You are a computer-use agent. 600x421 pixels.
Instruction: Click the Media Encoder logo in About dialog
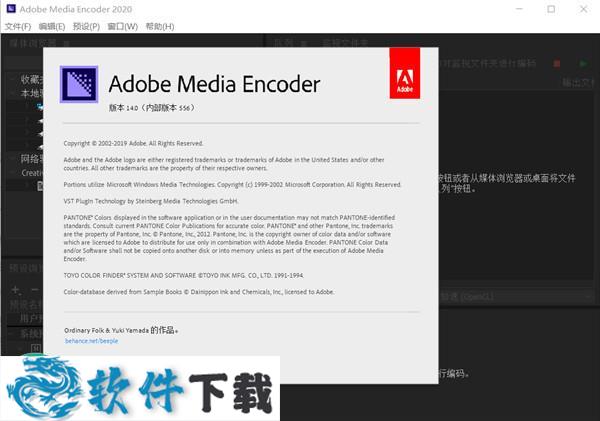point(79,84)
